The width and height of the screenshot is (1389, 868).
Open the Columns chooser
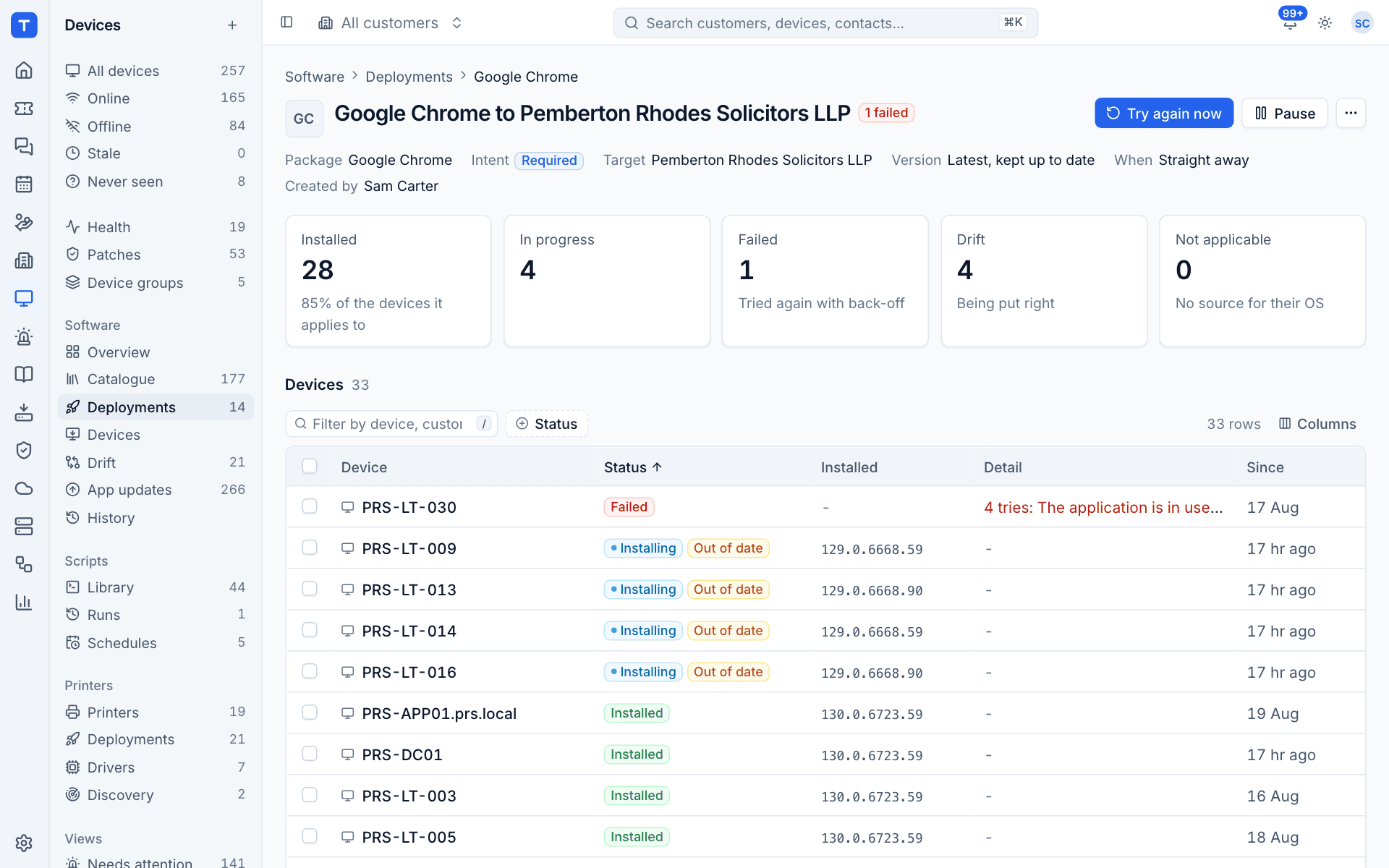tap(1317, 424)
